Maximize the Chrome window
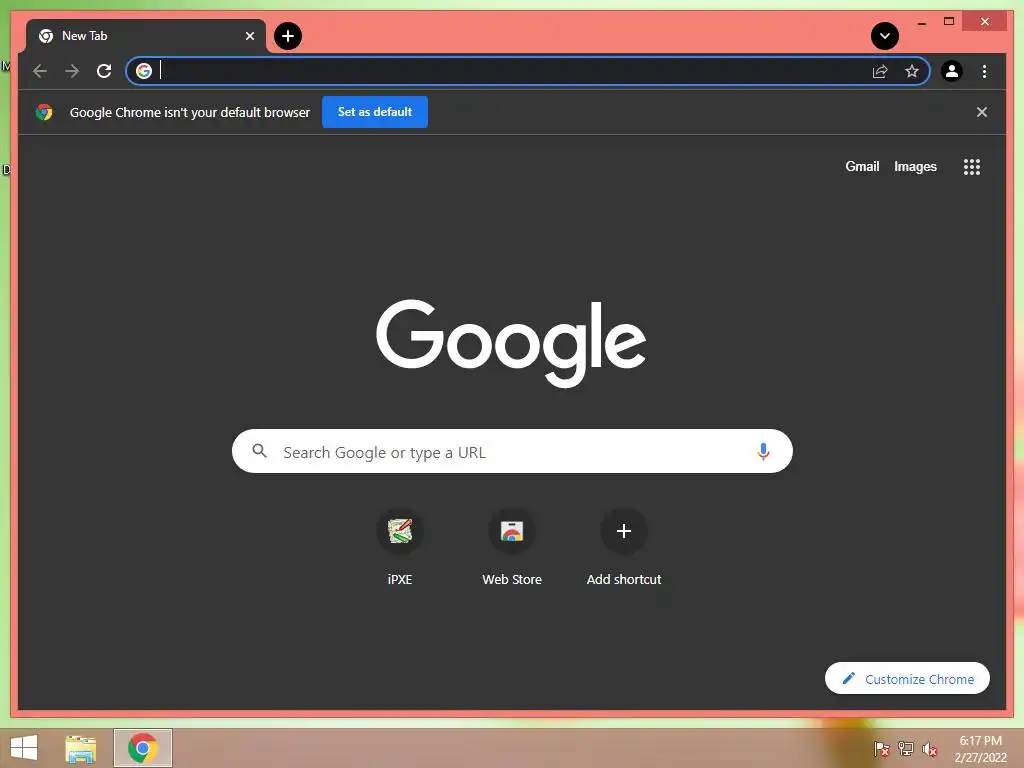This screenshot has height=768, width=1024. tap(949, 22)
